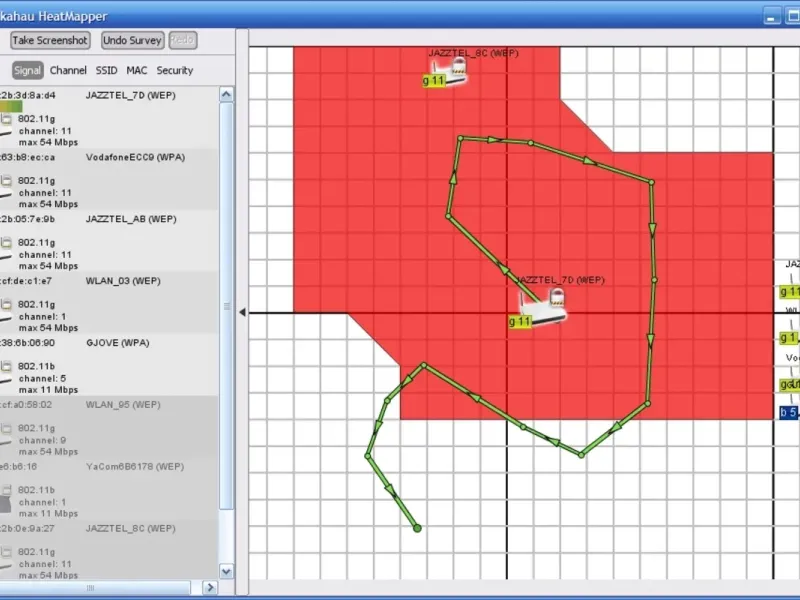Click the 'channel: 5' text in the GJOVE row
The image size is (800, 600).
pos(42,379)
